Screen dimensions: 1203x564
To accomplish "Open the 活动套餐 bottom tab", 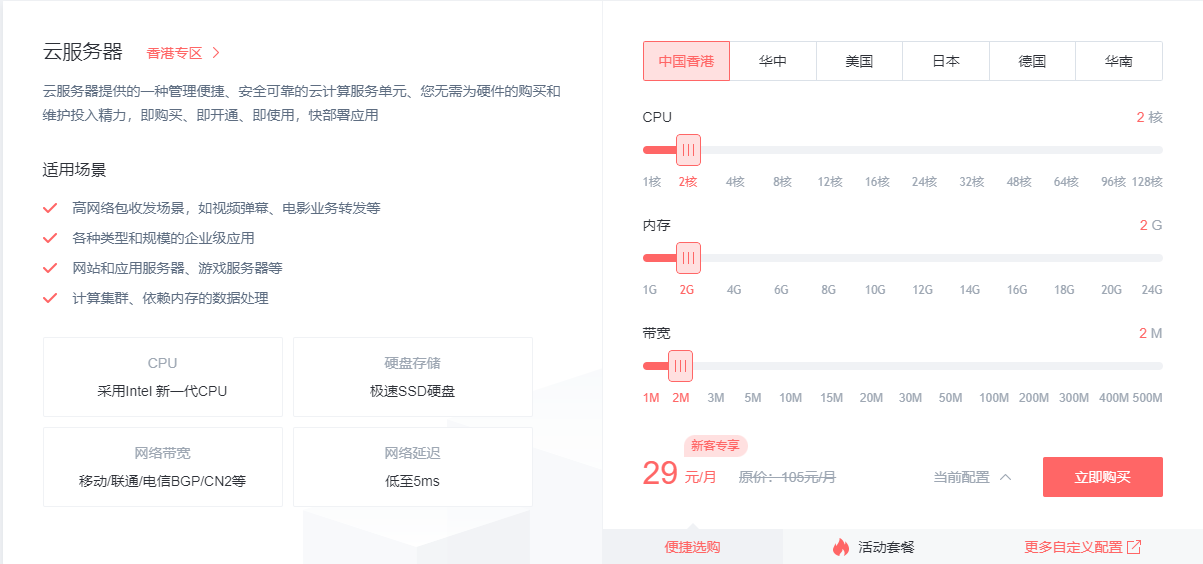I will tap(872, 547).
